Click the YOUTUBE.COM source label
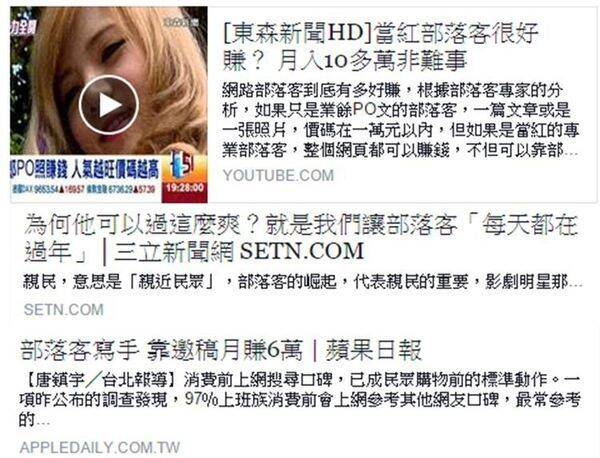The width and height of the screenshot is (600, 458). 278,175
